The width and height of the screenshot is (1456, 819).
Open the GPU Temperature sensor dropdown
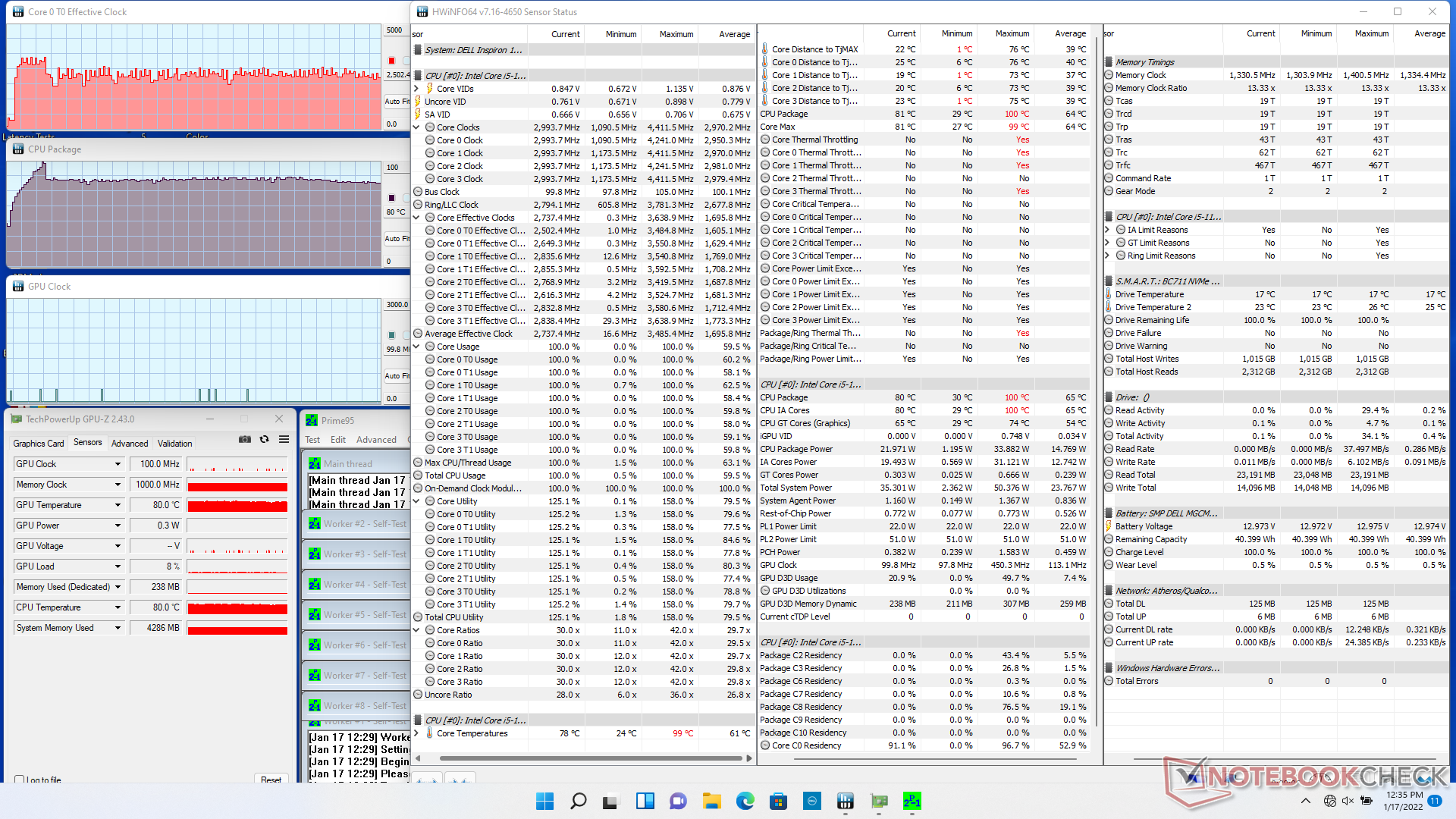118,505
